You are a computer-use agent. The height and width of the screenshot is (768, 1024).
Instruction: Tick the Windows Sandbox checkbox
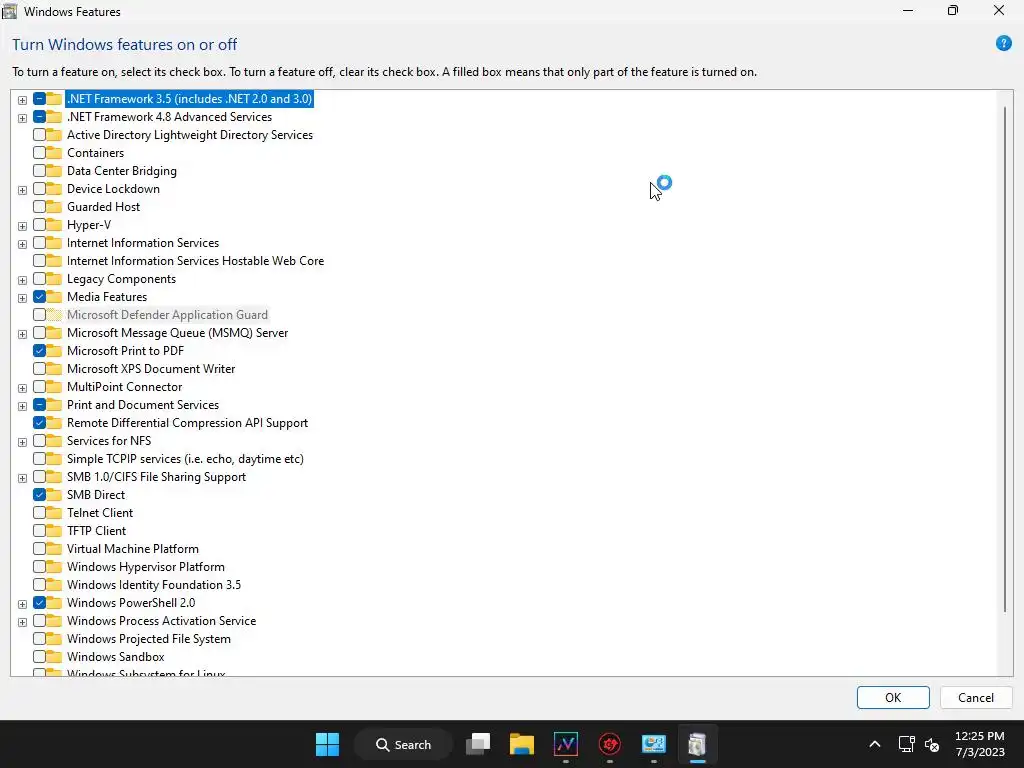(x=39, y=657)
